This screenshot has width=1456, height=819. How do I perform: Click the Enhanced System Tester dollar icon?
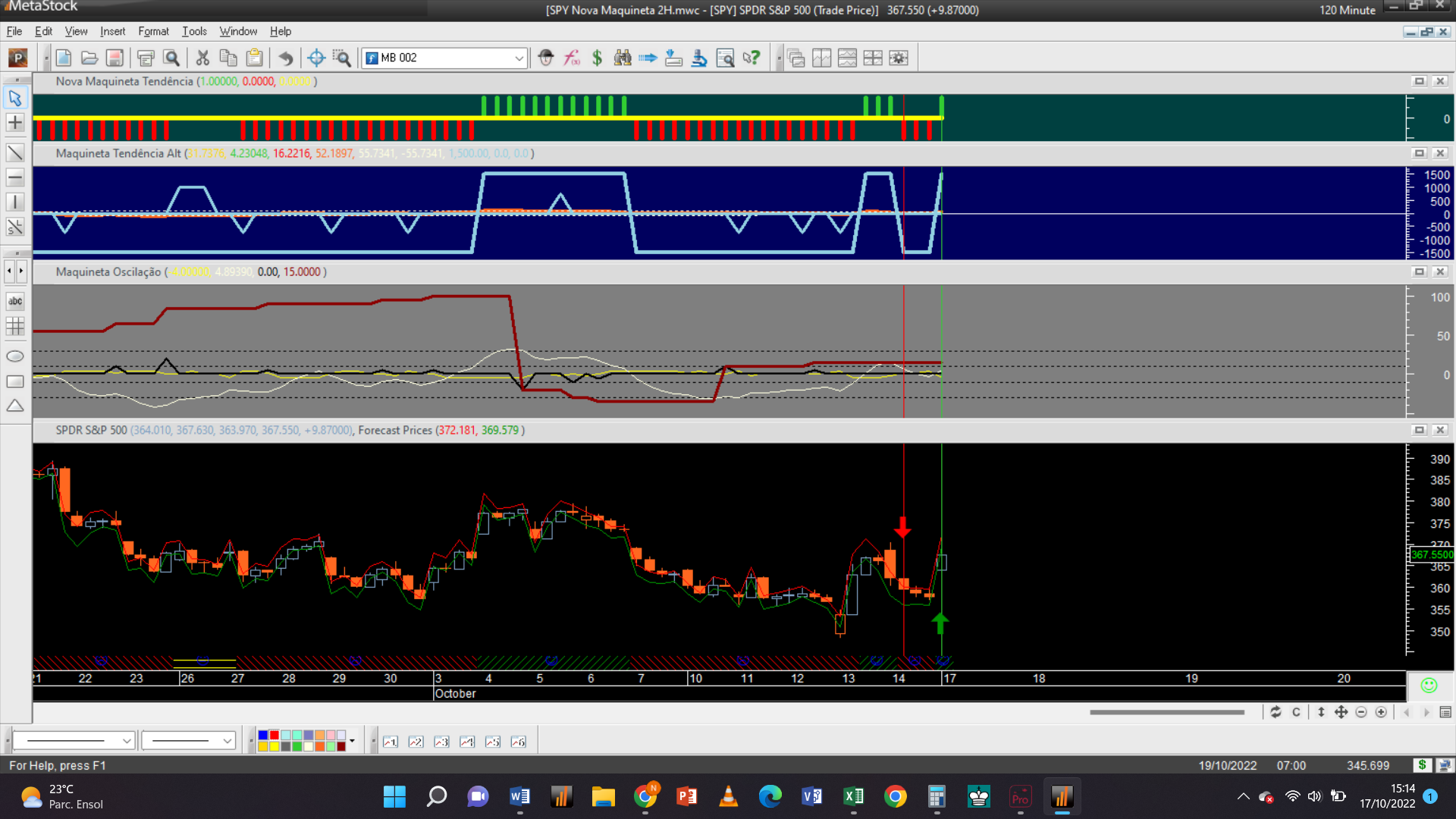pos(597,58)
